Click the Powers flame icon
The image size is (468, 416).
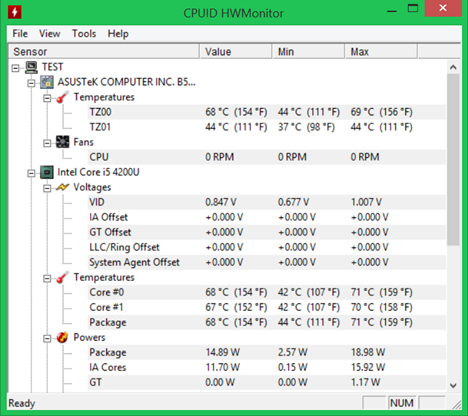(63, 337)
